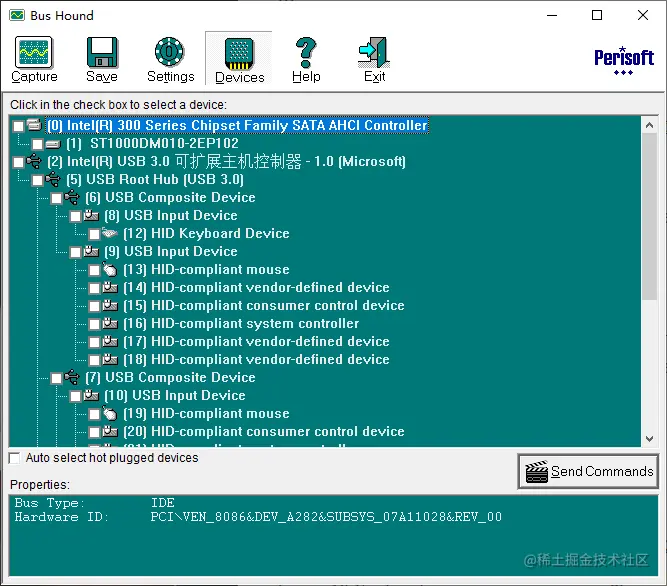Click icon of (20) consumer control device
The image size is (667, 586).
[110, 431]
